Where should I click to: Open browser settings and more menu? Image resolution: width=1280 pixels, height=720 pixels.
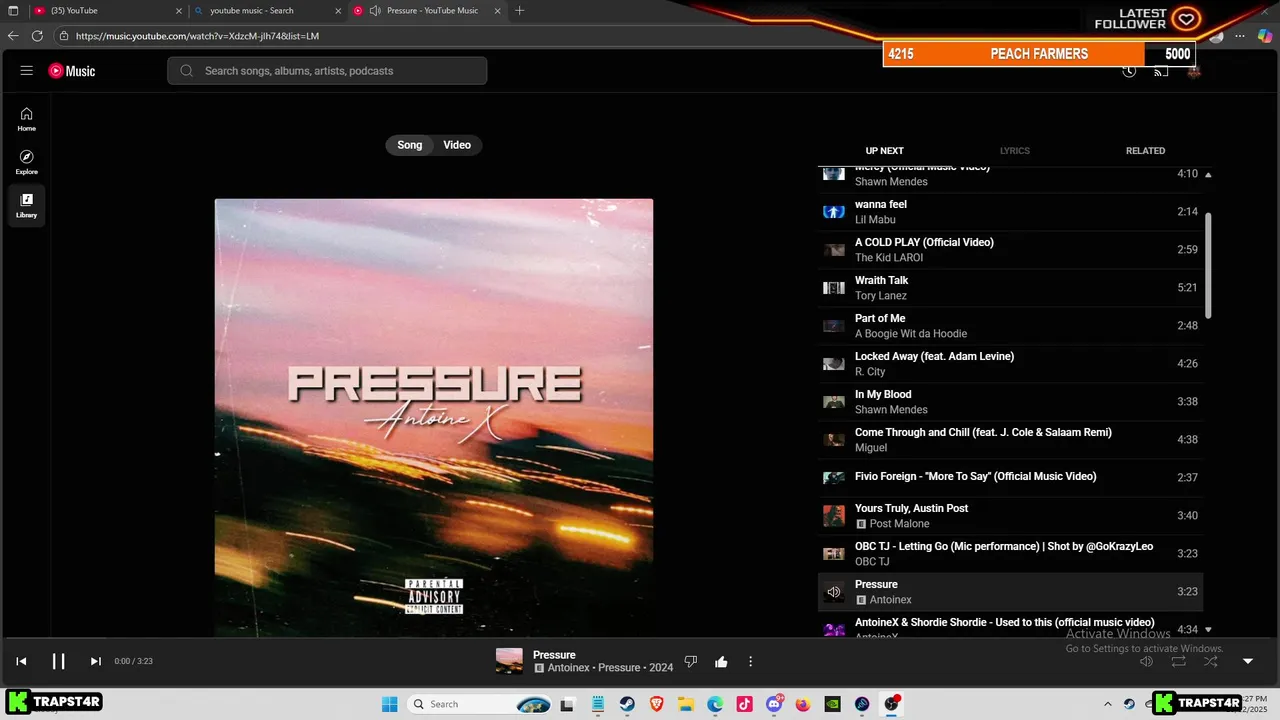click(1240, 36)
